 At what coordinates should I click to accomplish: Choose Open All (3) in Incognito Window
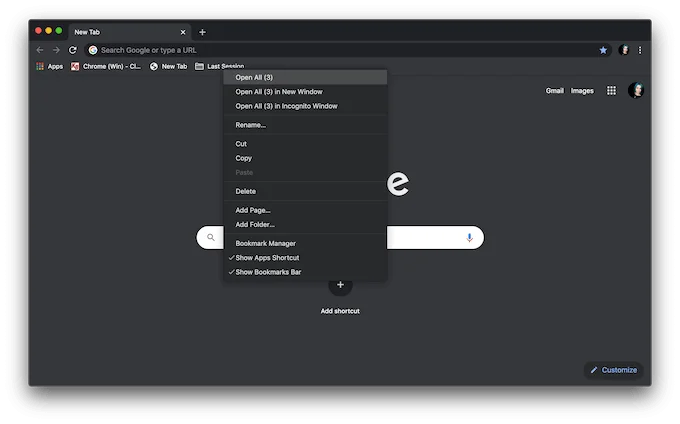pos(305,106)
